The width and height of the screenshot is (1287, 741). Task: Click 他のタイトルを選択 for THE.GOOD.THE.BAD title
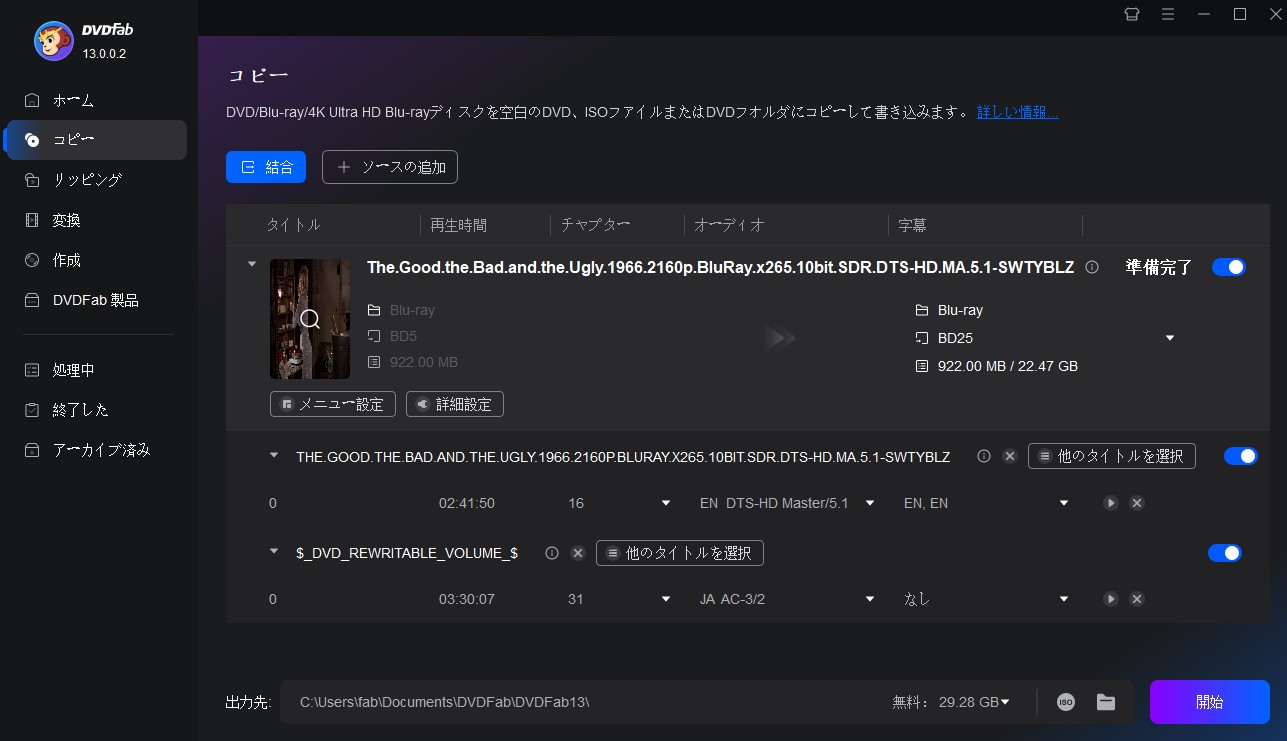pyautogui.click(x=1112, y=456)
